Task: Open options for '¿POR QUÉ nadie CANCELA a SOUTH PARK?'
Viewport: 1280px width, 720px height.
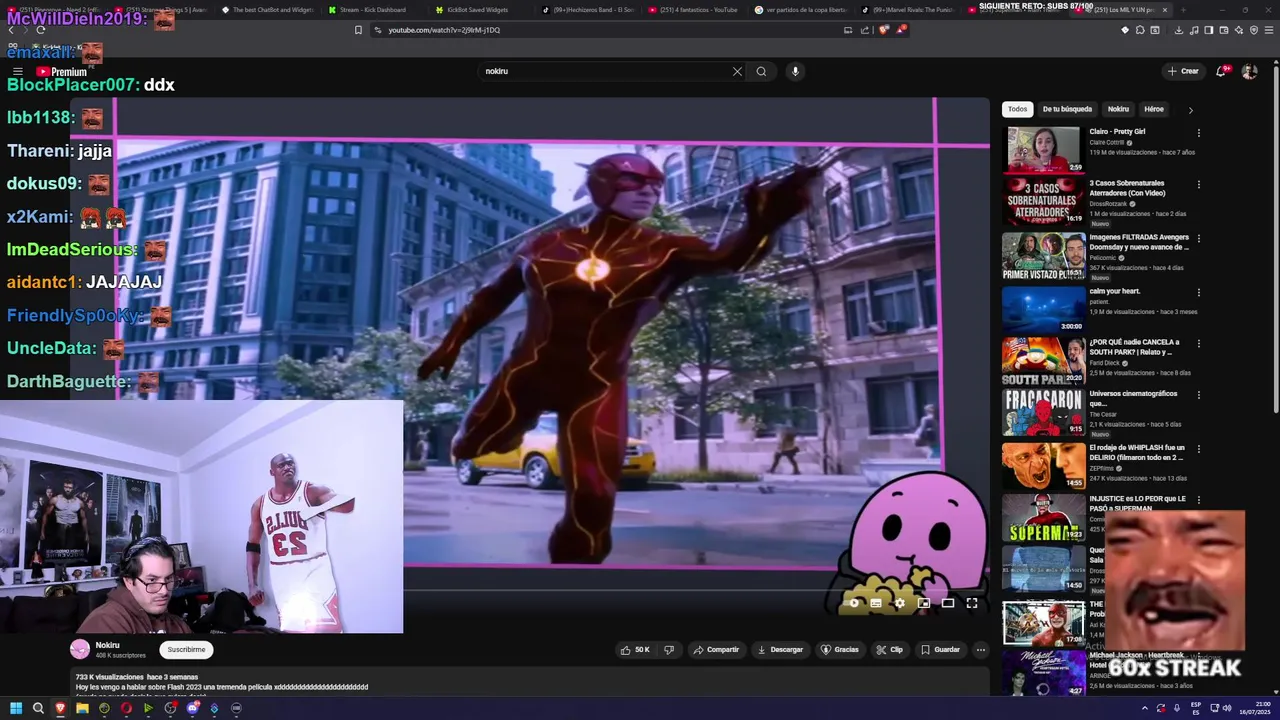Action: [x=1198, y=344]
